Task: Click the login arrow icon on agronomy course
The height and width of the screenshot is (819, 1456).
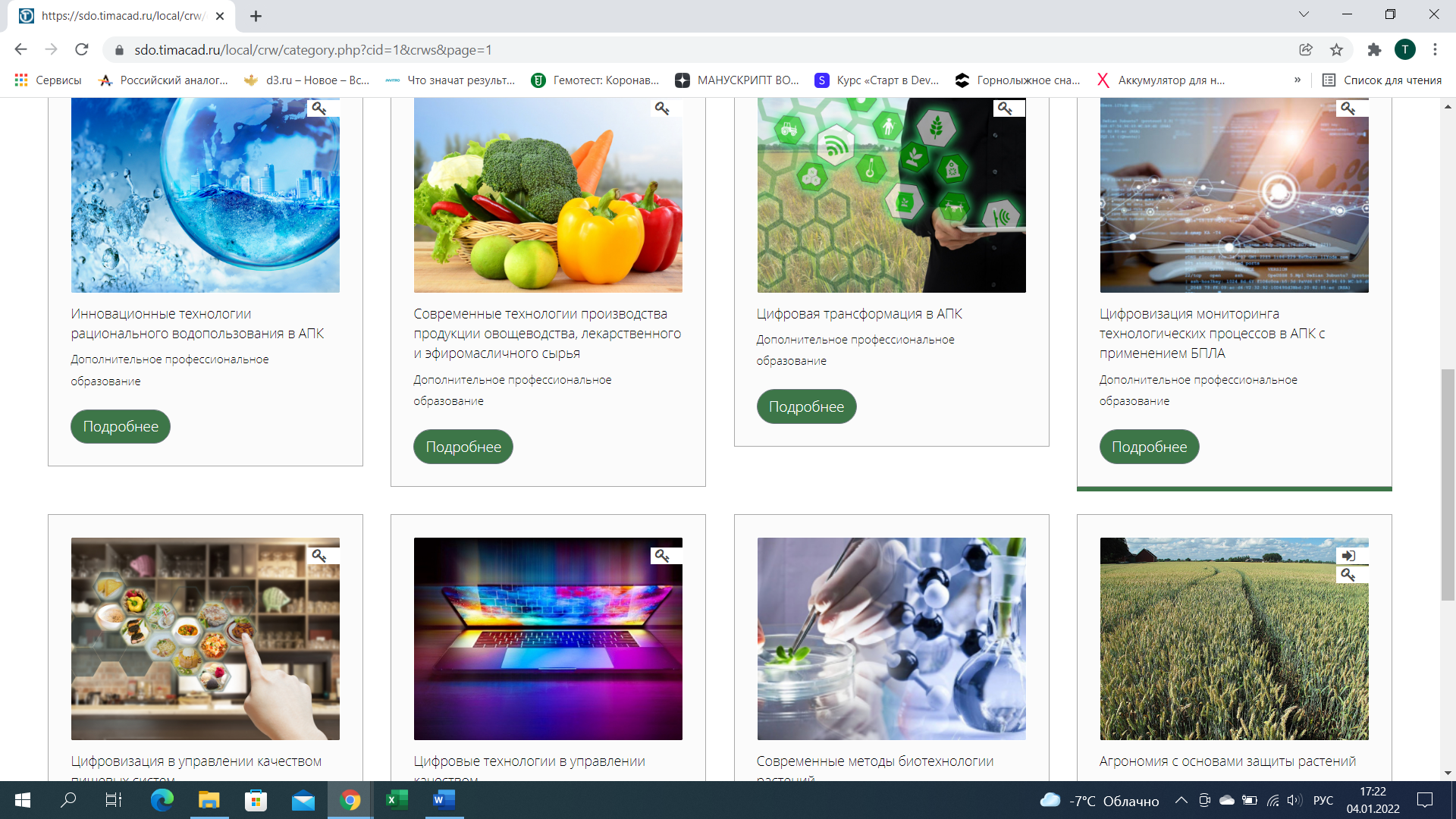Action: (1348, 556)
